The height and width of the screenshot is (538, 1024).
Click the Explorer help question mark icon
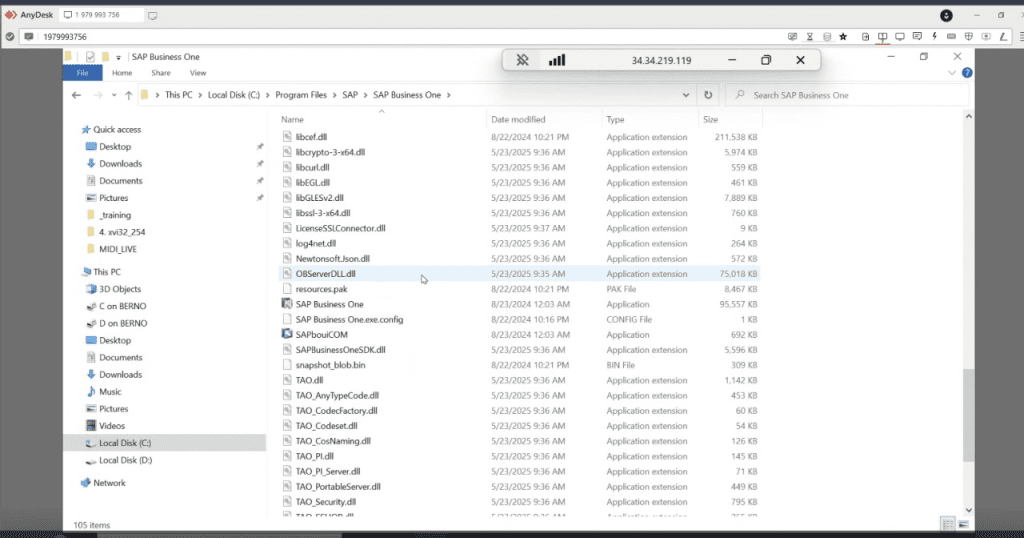pos(967,72)
